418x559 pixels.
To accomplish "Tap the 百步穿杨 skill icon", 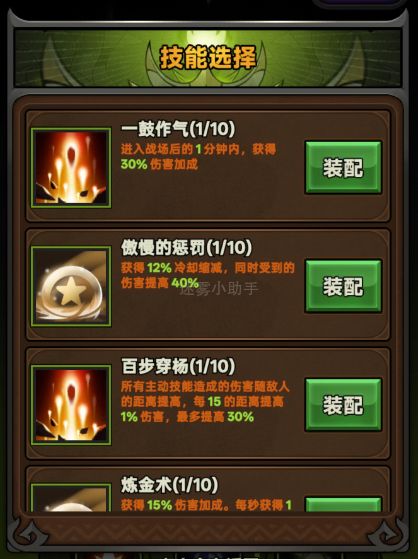I will [x=71, y=405].
